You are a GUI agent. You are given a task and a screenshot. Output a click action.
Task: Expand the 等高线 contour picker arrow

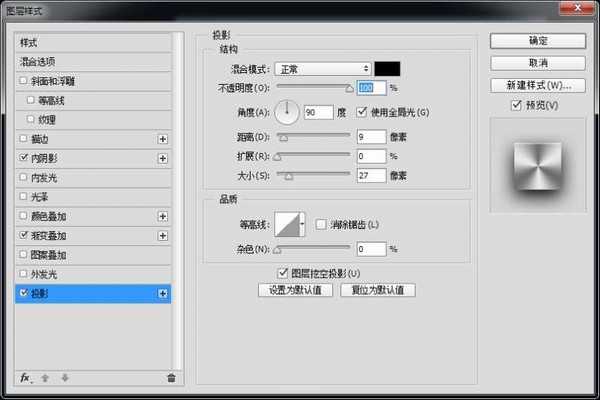306,224
